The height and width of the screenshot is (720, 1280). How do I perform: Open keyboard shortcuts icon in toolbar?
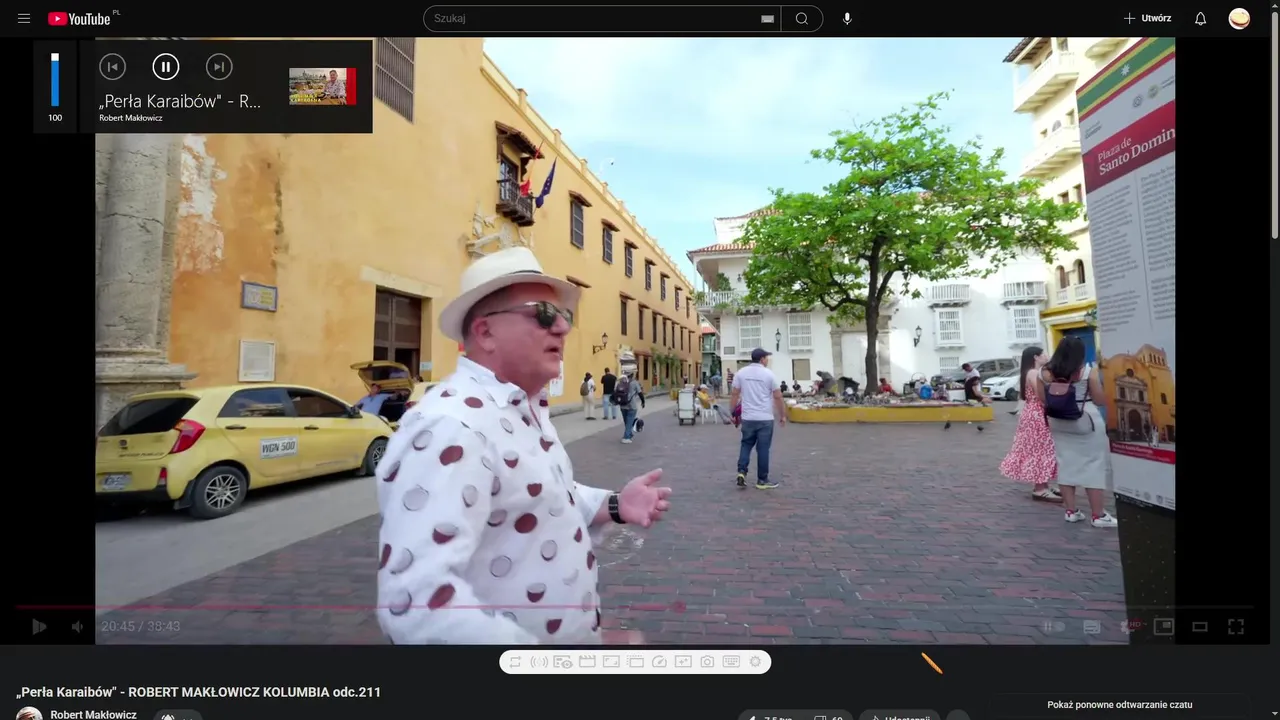(x=731, y=662)
